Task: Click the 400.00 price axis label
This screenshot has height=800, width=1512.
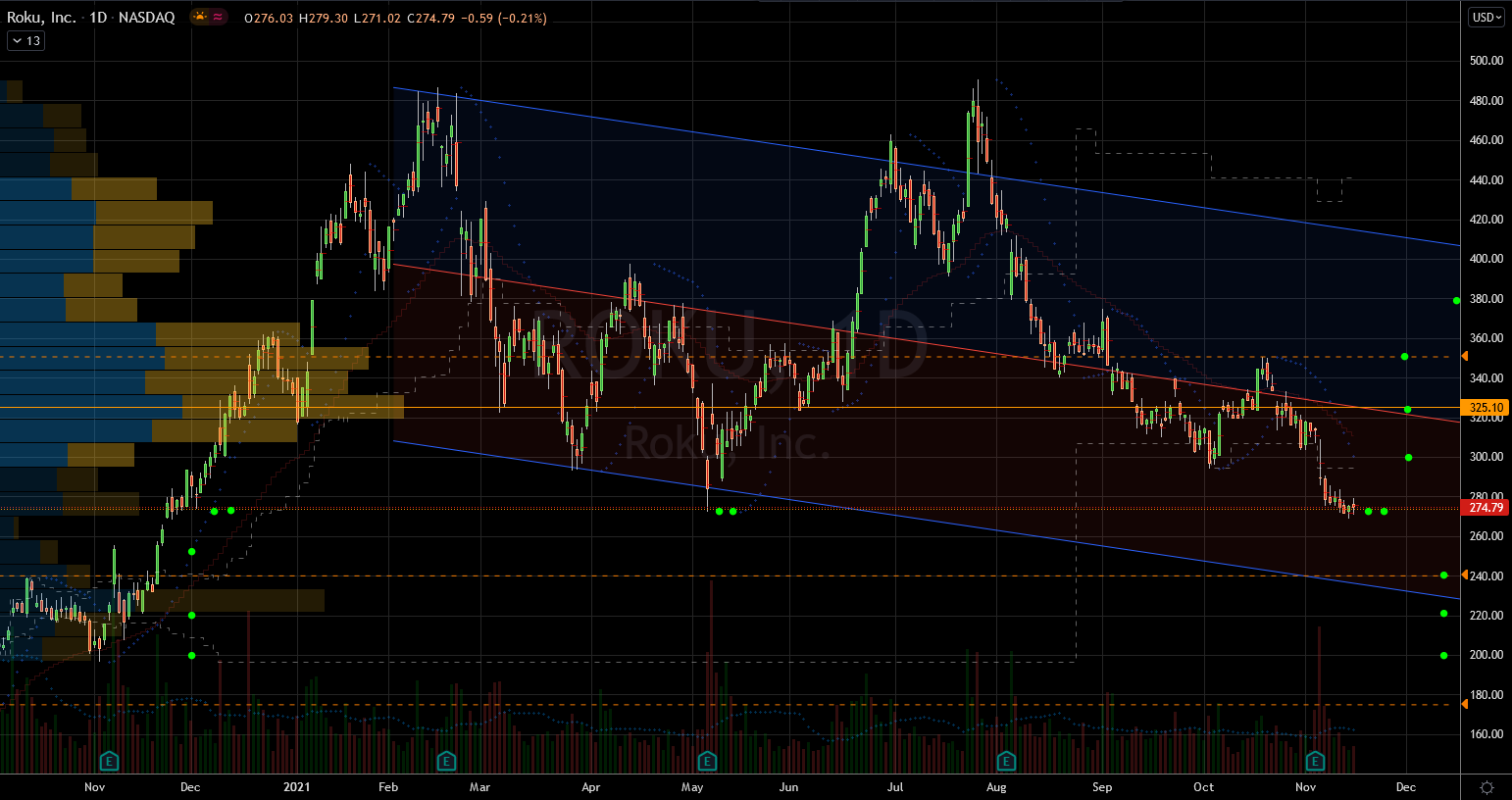Action: [x=1487, y=259]
